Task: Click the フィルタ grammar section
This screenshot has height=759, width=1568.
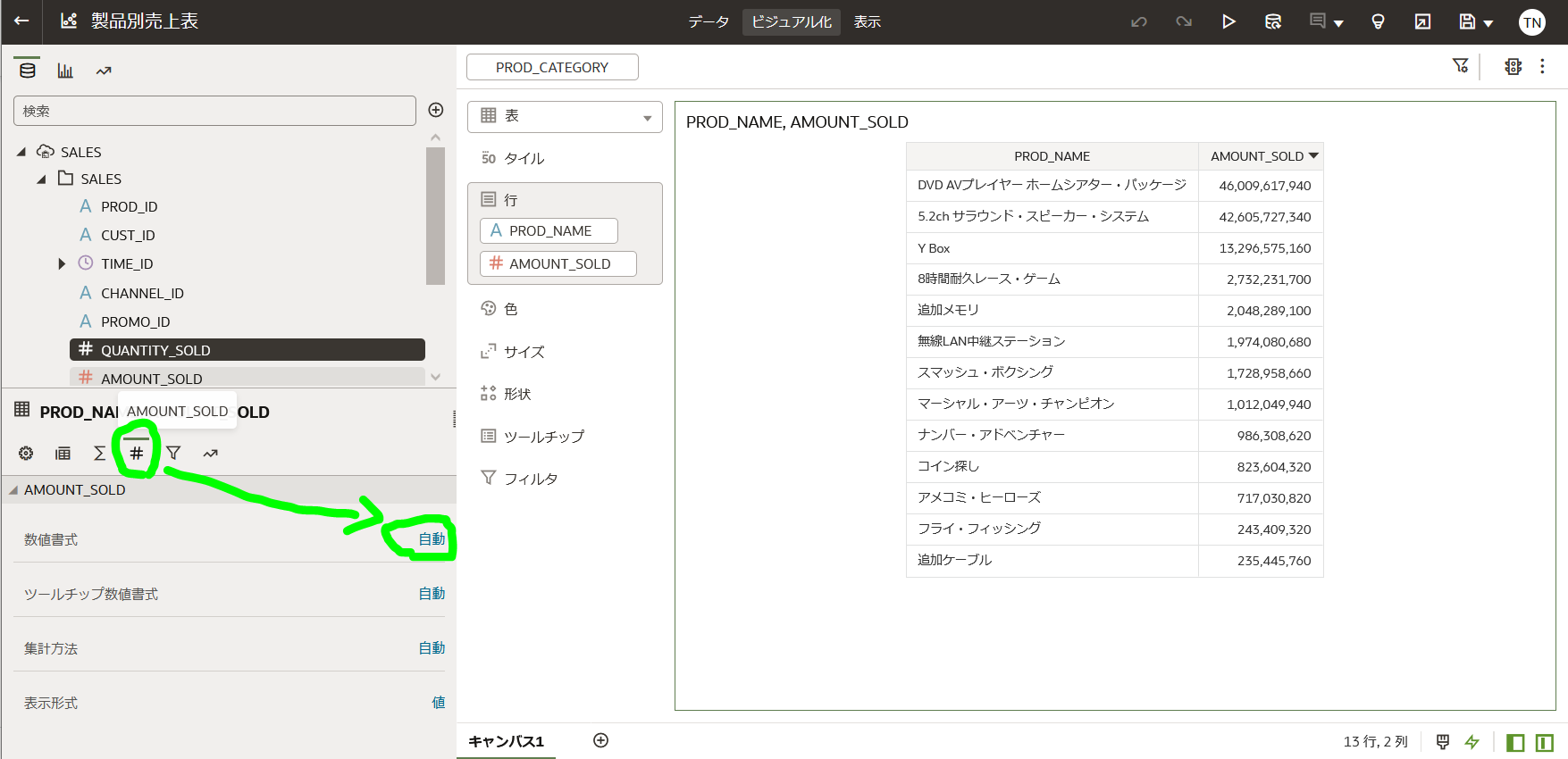Action: coord(519,479)
